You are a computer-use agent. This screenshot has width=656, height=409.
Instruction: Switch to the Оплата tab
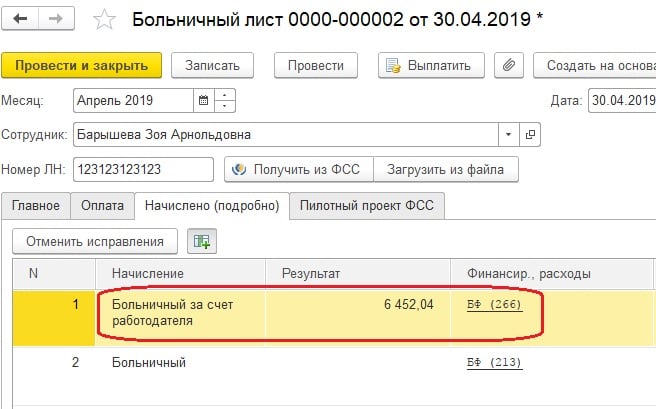tap(103, 206)
